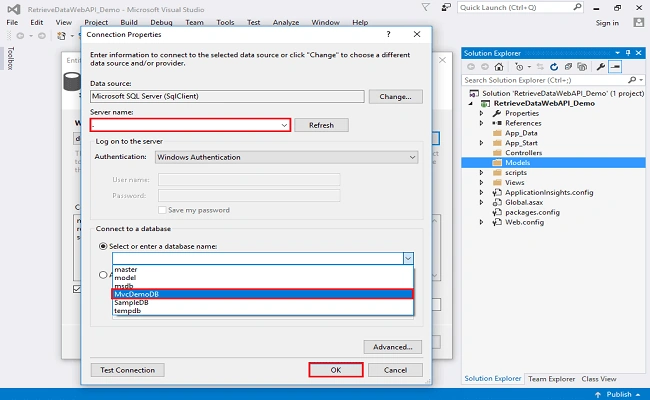The height and width of the screenshot is (400, 650).
Task: Click Home icon in Solution Explorer toolbar
Action: pyautogui.click(x=499, y=67)
